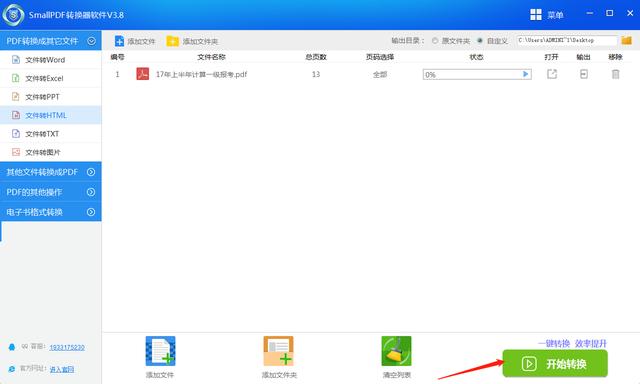The image size is (640, 384).
Task: Open official website 进入官网 link
Action: (62, 369)
